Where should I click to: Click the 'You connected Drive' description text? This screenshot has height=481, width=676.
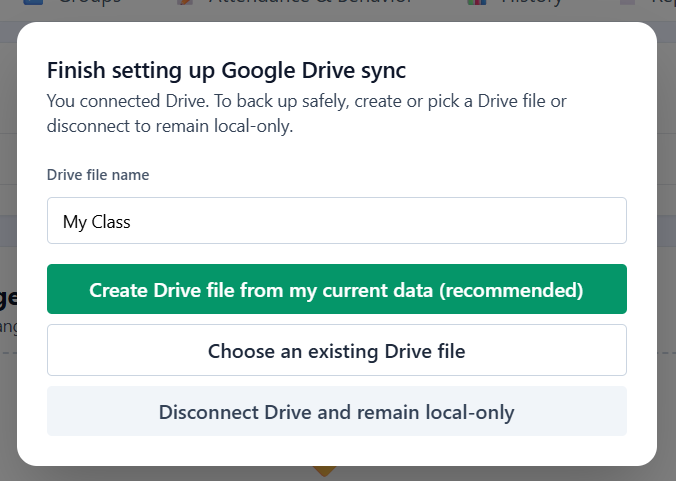click(307, 113)
